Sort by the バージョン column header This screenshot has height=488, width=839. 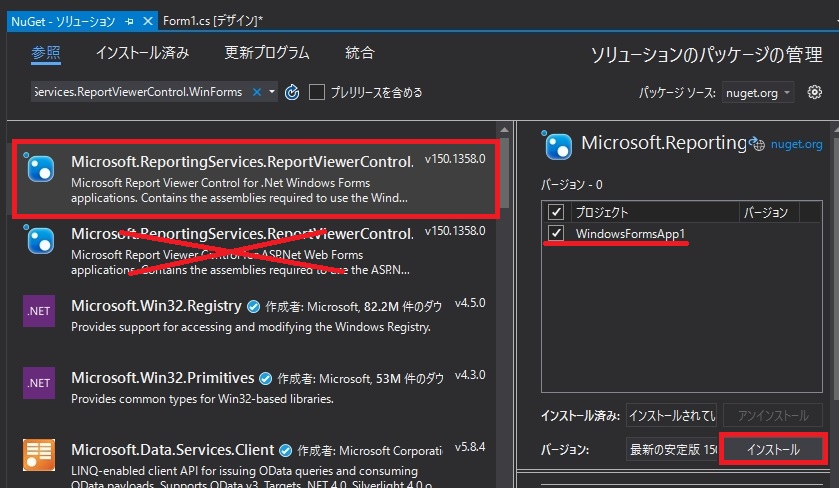pyautogui.click(x=769, y=212)
